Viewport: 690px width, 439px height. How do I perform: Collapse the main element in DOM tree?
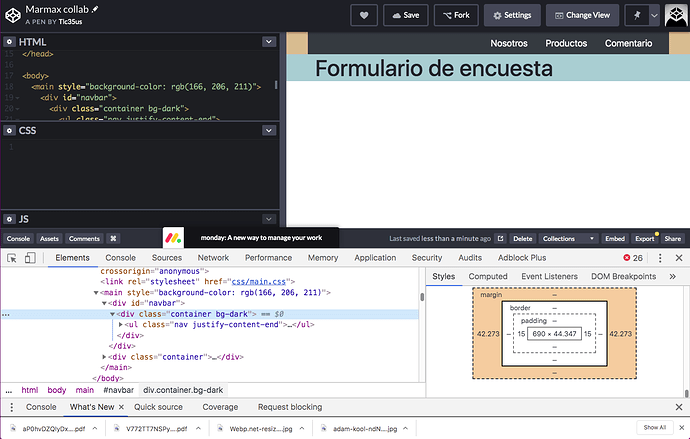point(97,293)
